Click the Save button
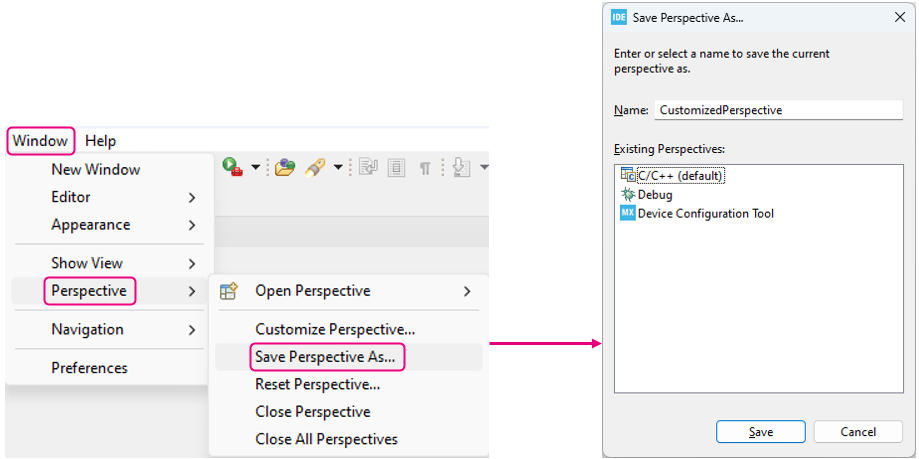 (761, 432)
